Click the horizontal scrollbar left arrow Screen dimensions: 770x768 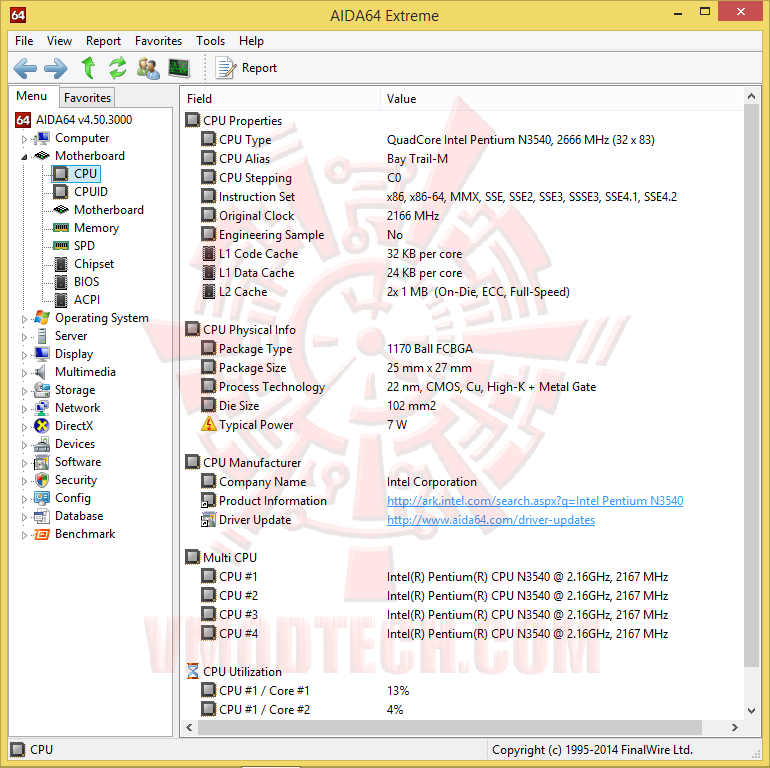[x=190, y=727]
